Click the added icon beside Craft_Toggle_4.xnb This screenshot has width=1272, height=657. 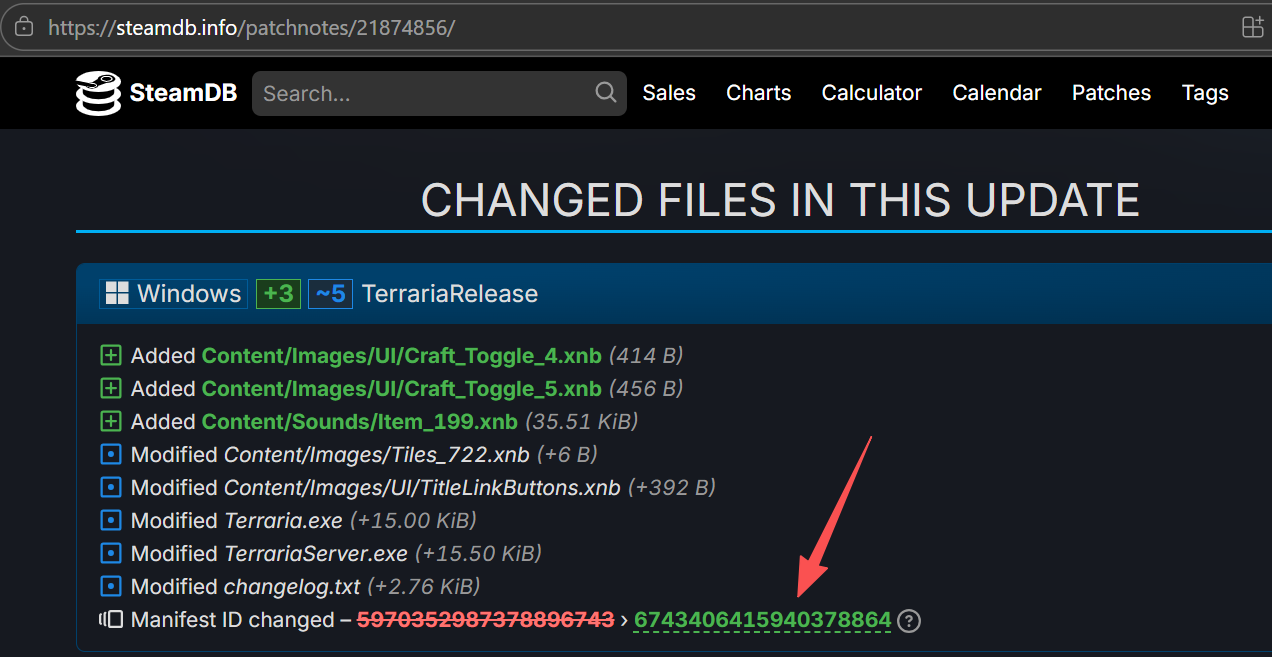pyautogui.click(x=111, y=356)
